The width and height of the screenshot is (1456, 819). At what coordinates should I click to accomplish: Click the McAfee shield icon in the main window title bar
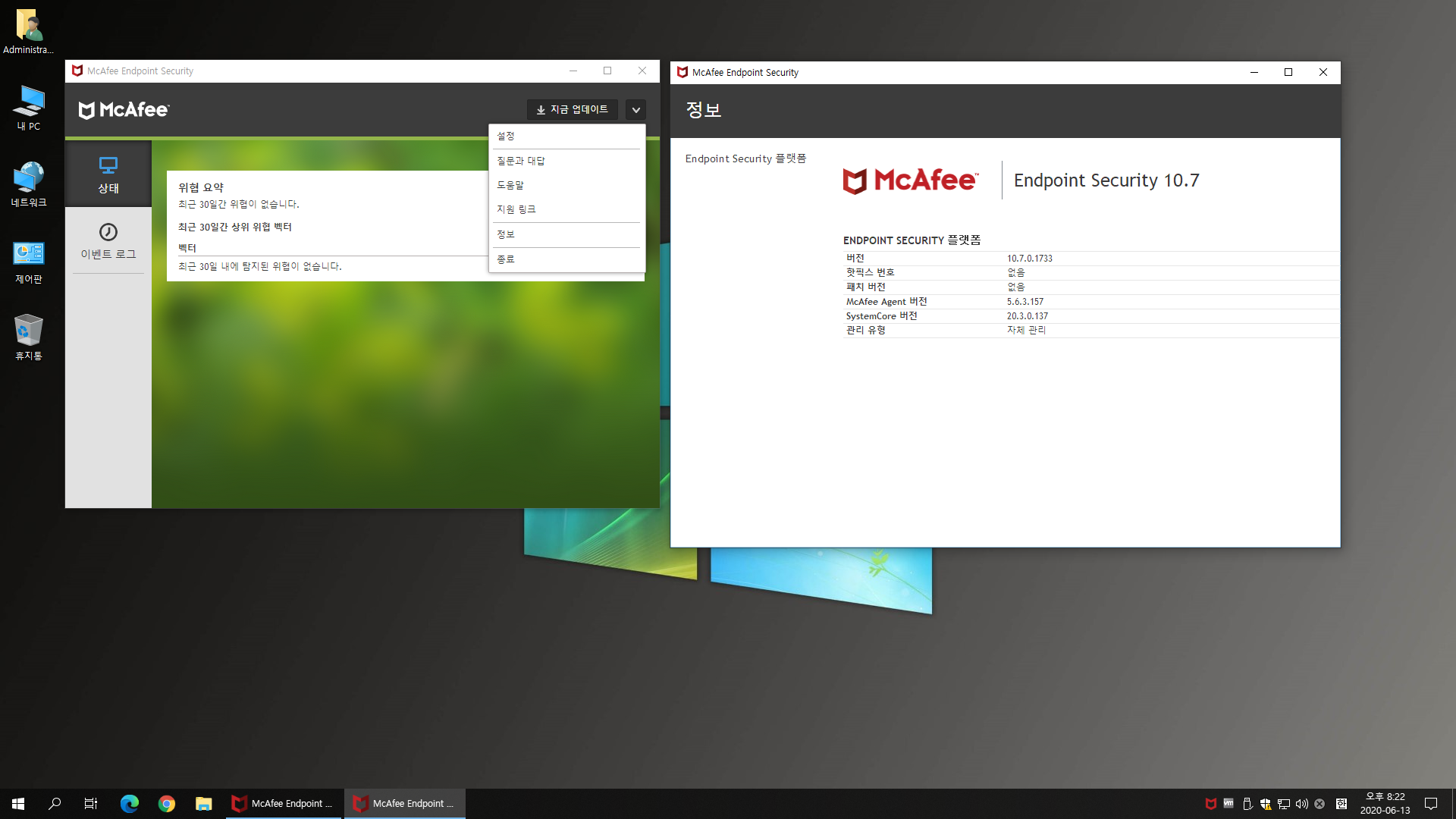tap(77, 71)
